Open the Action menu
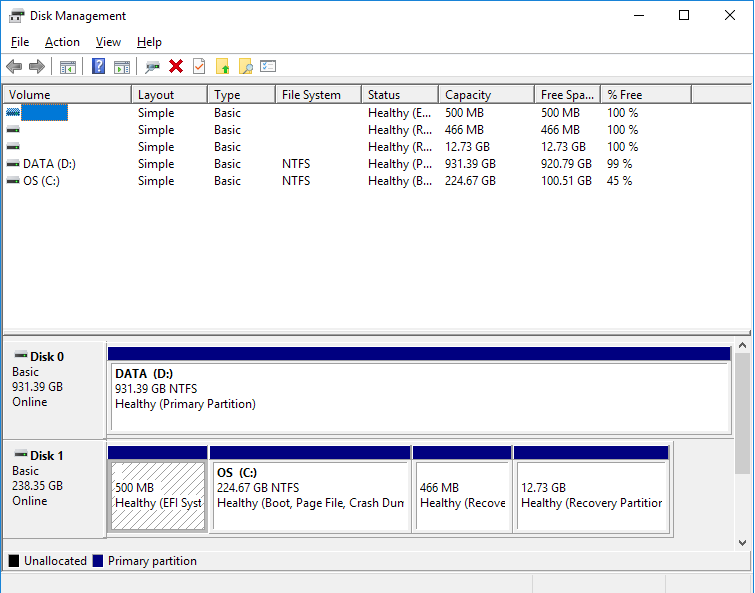This screenshot has height=593, width=755. coord(62,42)
